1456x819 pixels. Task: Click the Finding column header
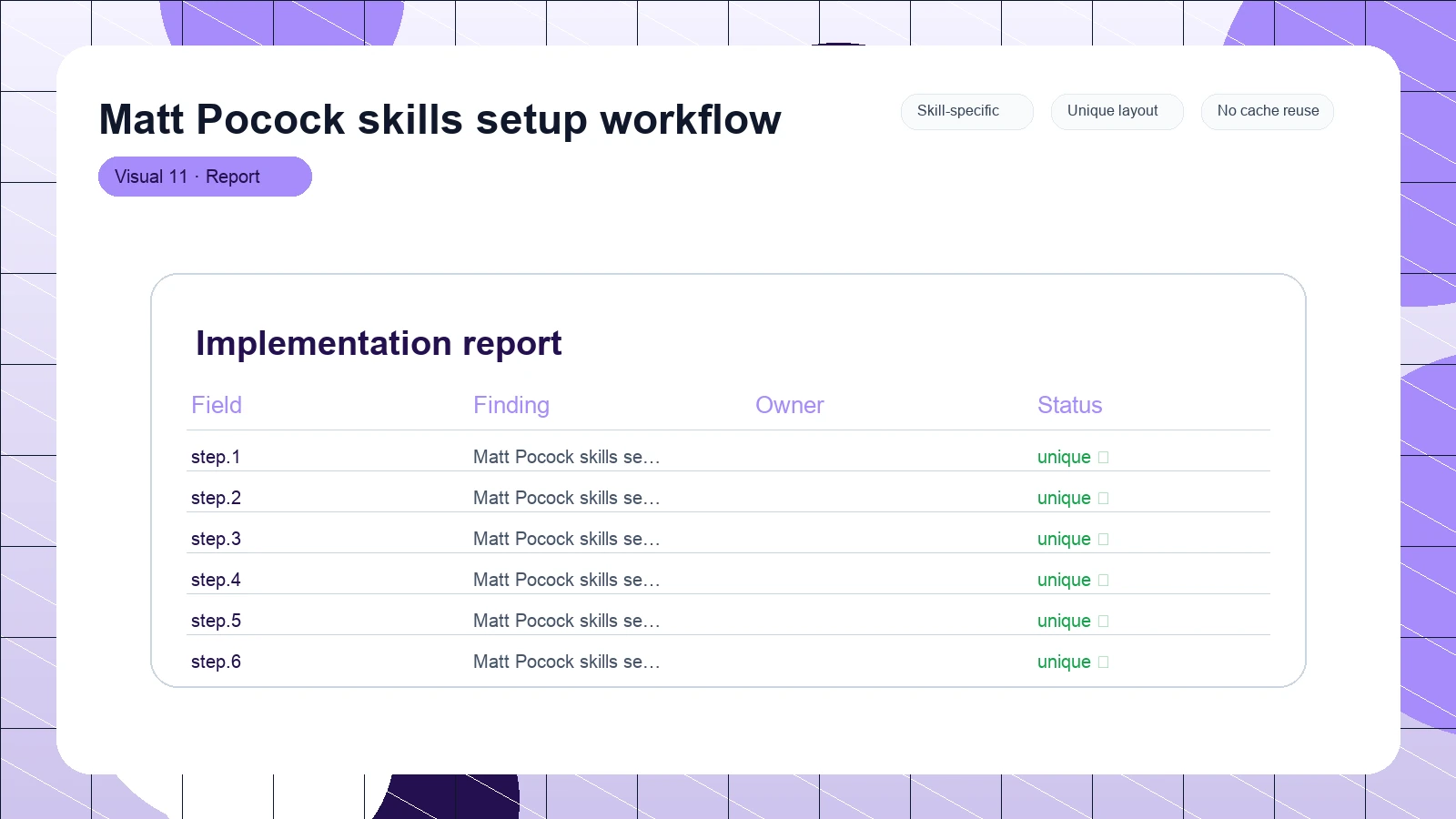click(511, 405)
